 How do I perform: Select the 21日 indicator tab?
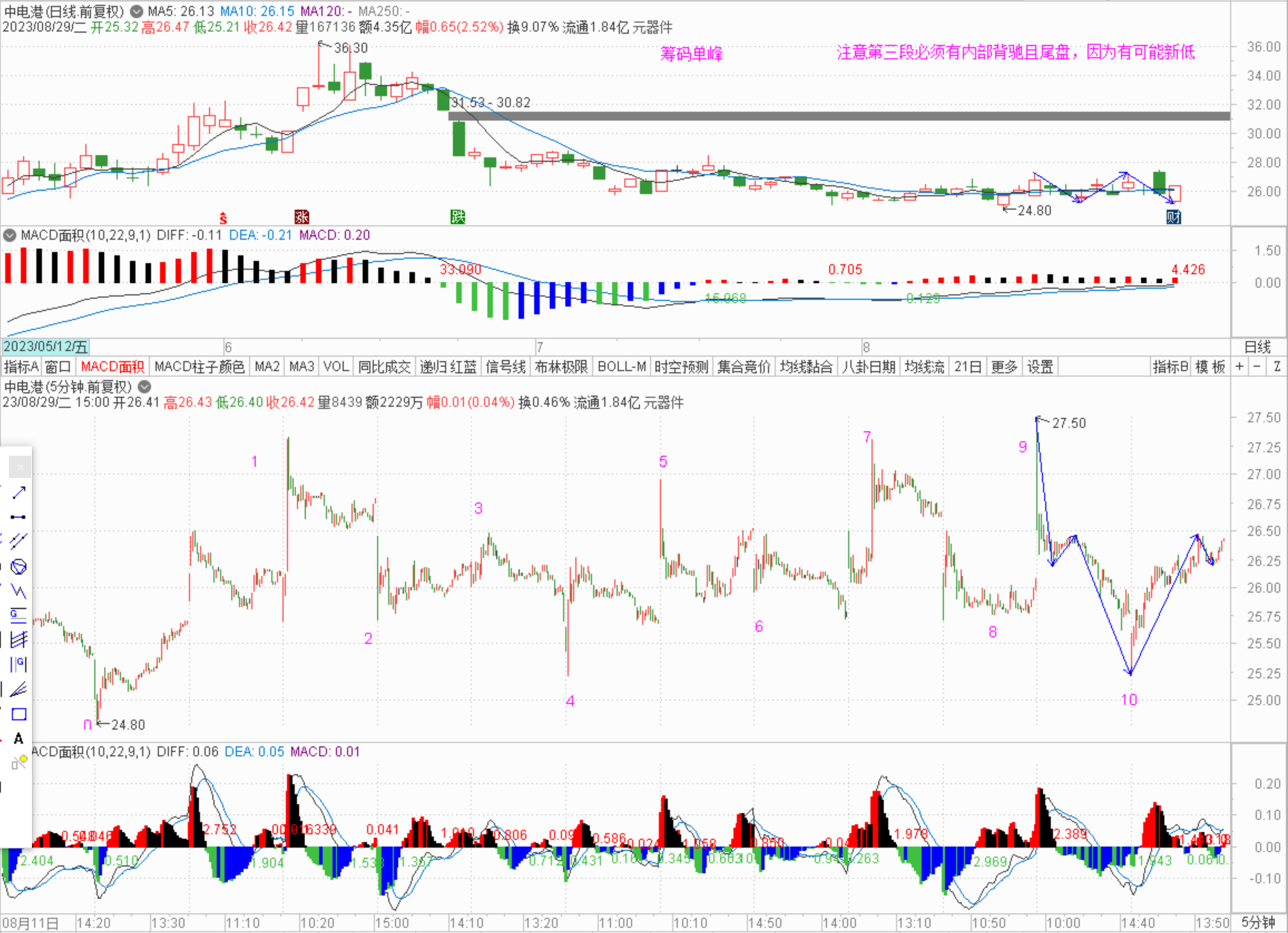pos(967,367)
